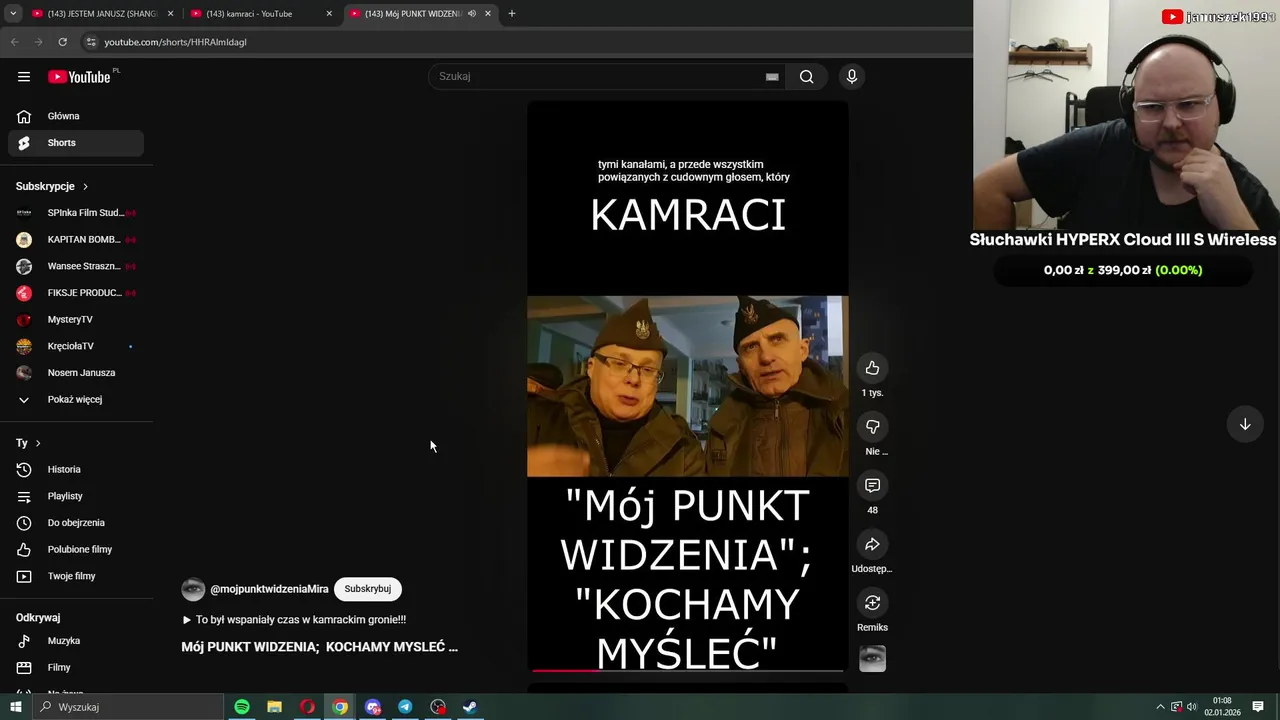Viewport: 1280px width, 720px height.
Task: Open Twoje filmy in the sidebar
Action: (76, 576)
